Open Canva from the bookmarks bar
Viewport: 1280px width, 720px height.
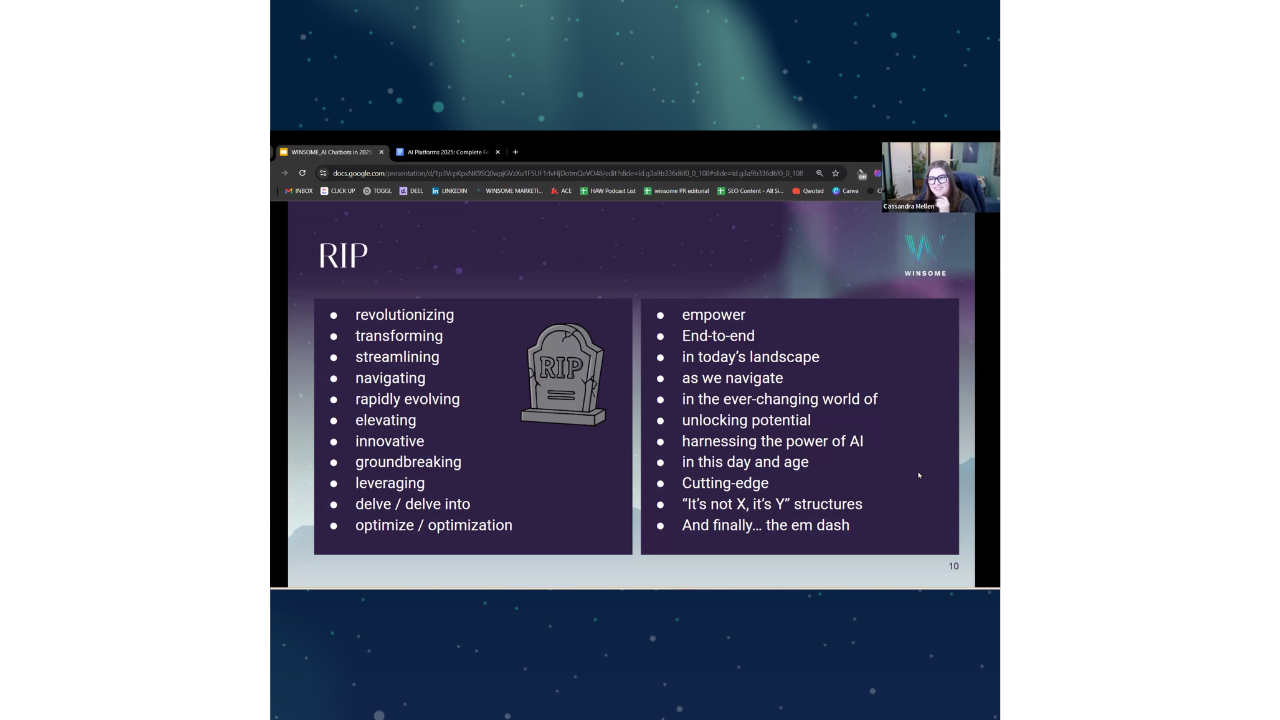click(x=848, y=190)
